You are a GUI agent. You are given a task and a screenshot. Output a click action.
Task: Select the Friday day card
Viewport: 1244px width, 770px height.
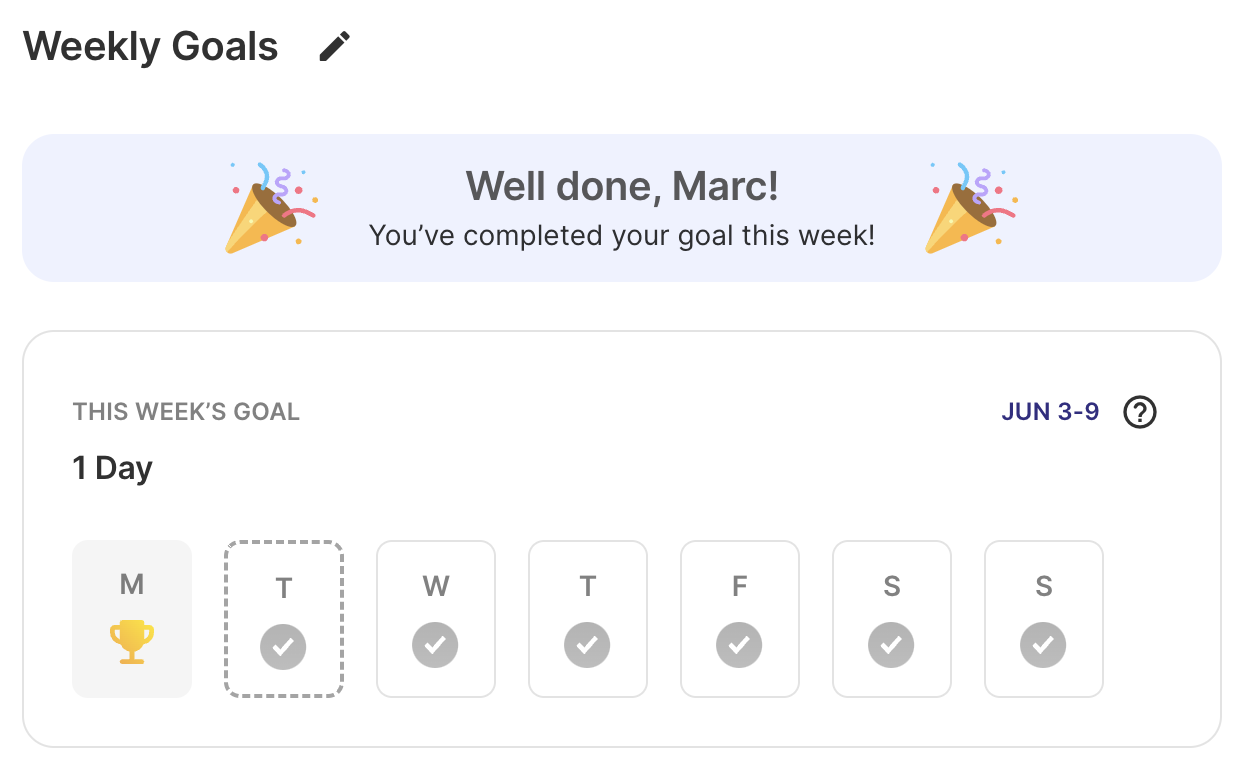(740, 619)
